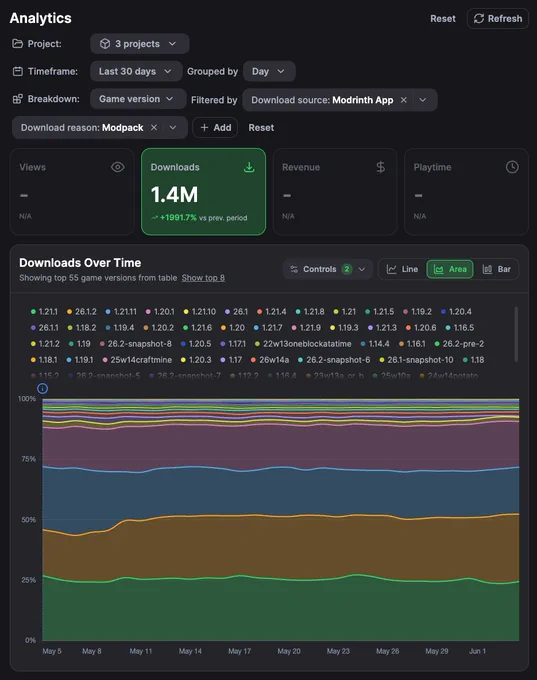Image resolution: width=537 pixels, height=680 pixels.
Task: Click the Reset filters link next to Add
Action: pos(261,128)
